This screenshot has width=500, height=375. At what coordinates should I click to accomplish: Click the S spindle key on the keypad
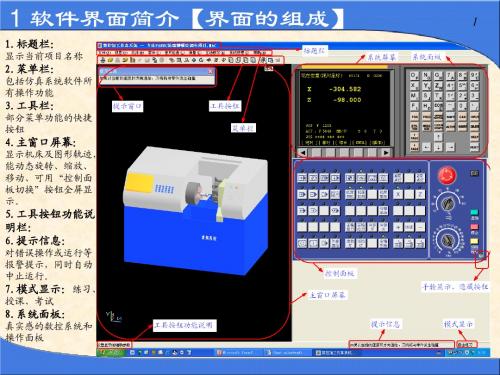(x=426, y=96)
